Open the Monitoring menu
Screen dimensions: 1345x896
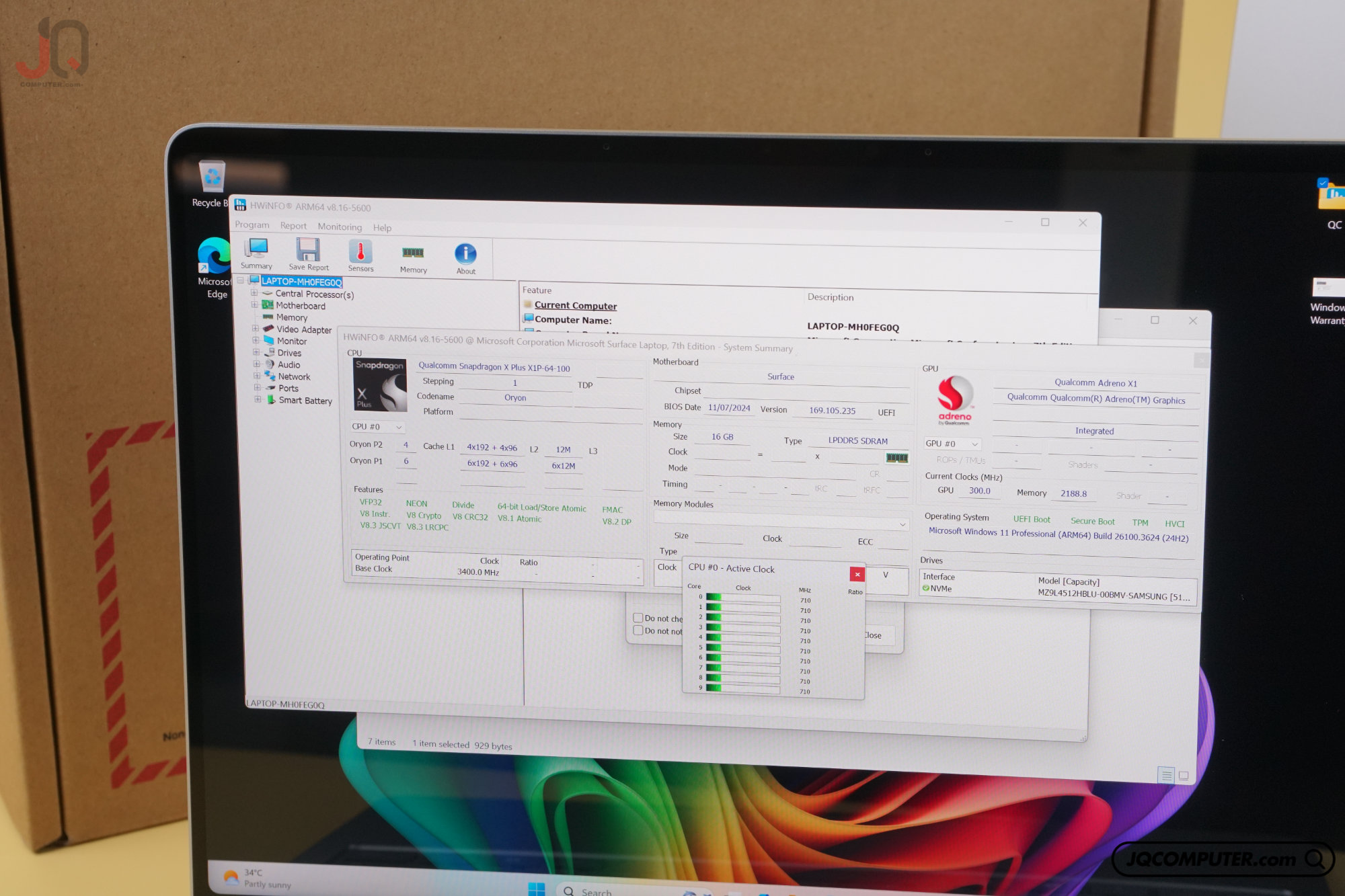(340, 227)
